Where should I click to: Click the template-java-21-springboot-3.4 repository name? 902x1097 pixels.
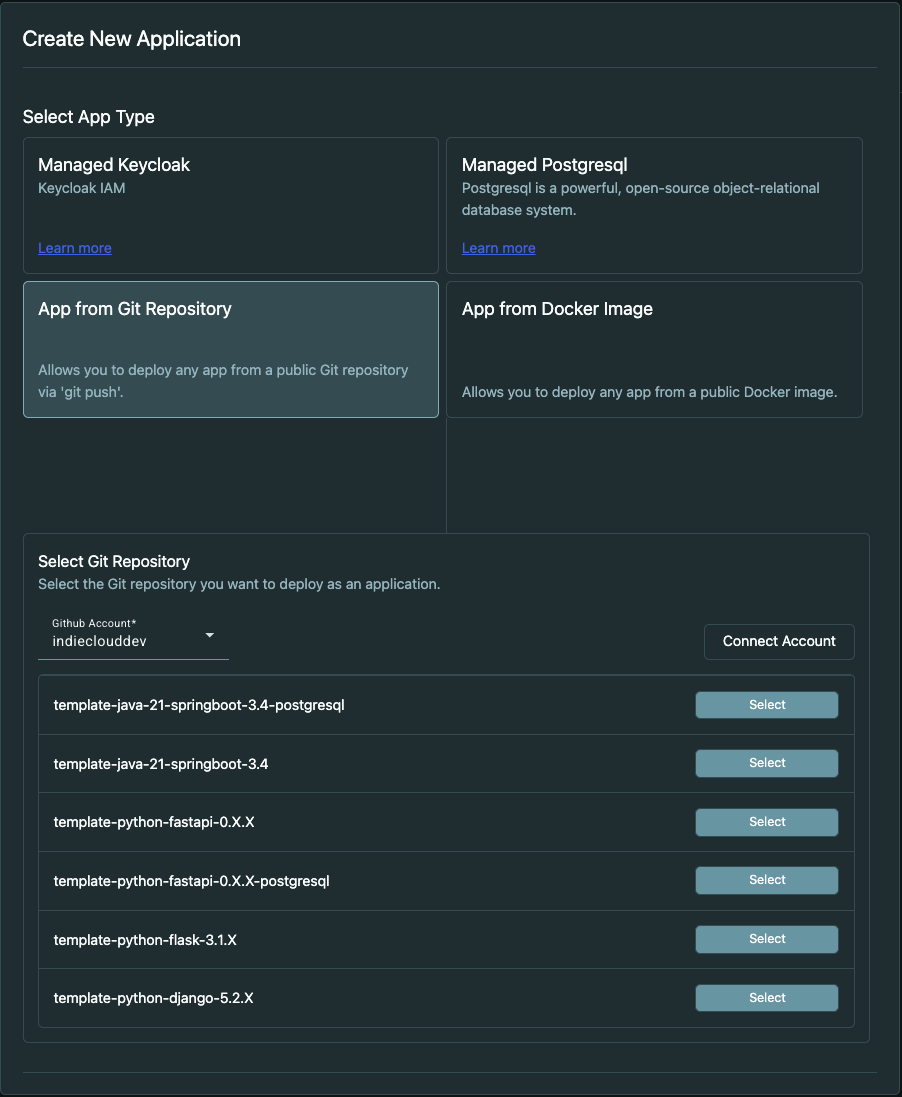161,763
